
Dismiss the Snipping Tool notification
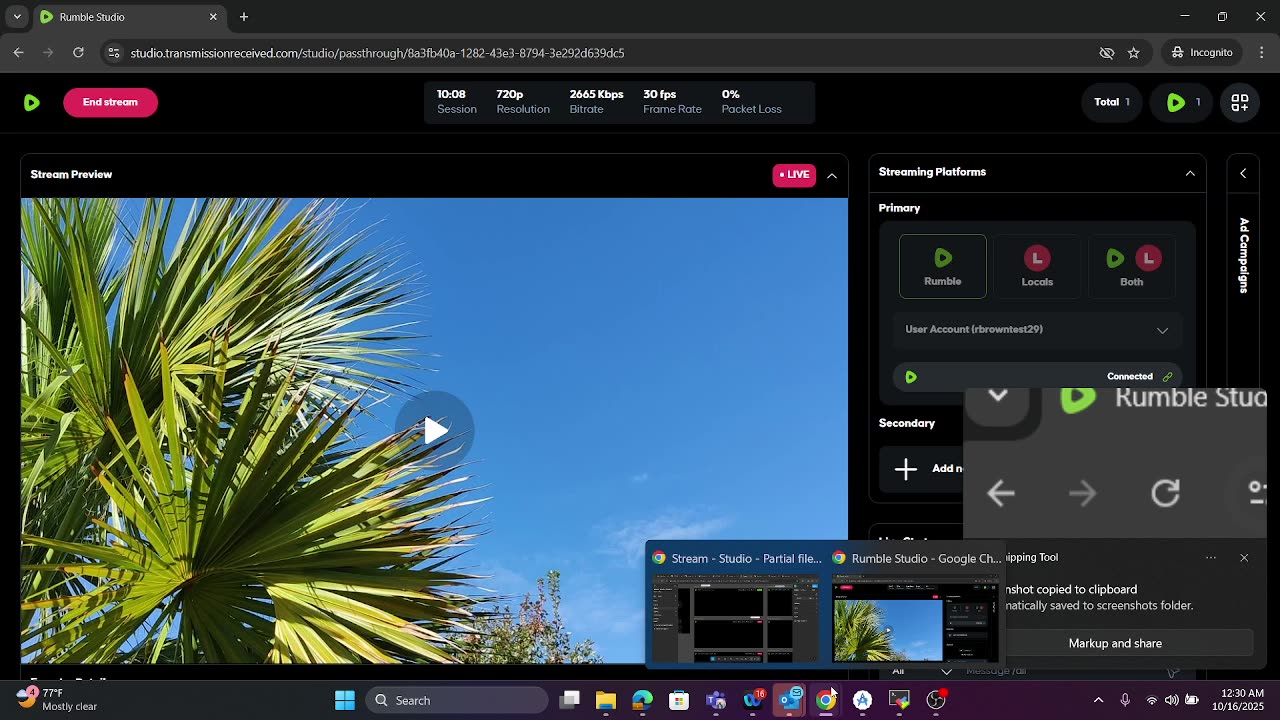(1244, 558)
